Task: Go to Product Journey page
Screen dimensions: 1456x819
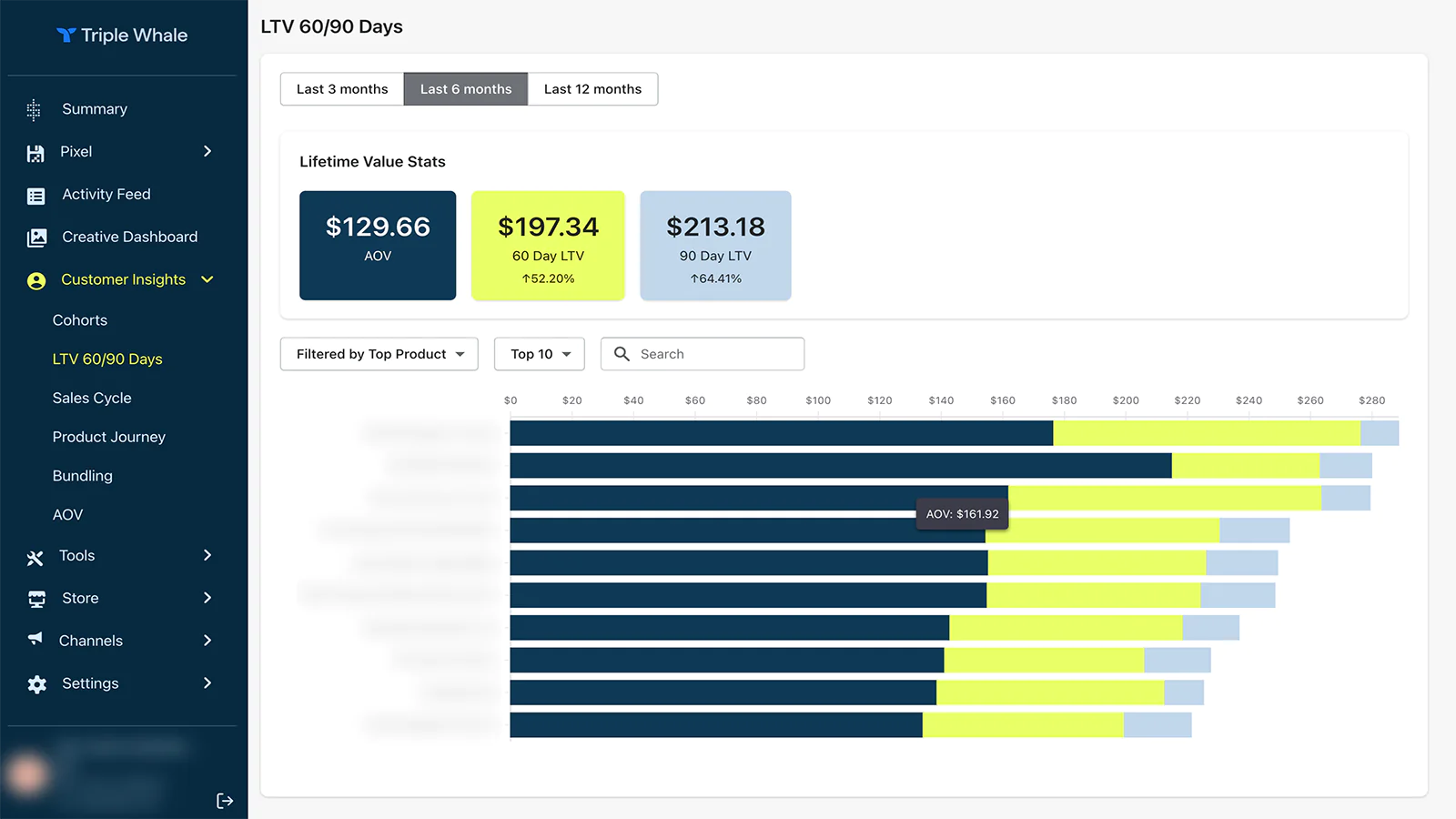Action: tap(109, 437)
